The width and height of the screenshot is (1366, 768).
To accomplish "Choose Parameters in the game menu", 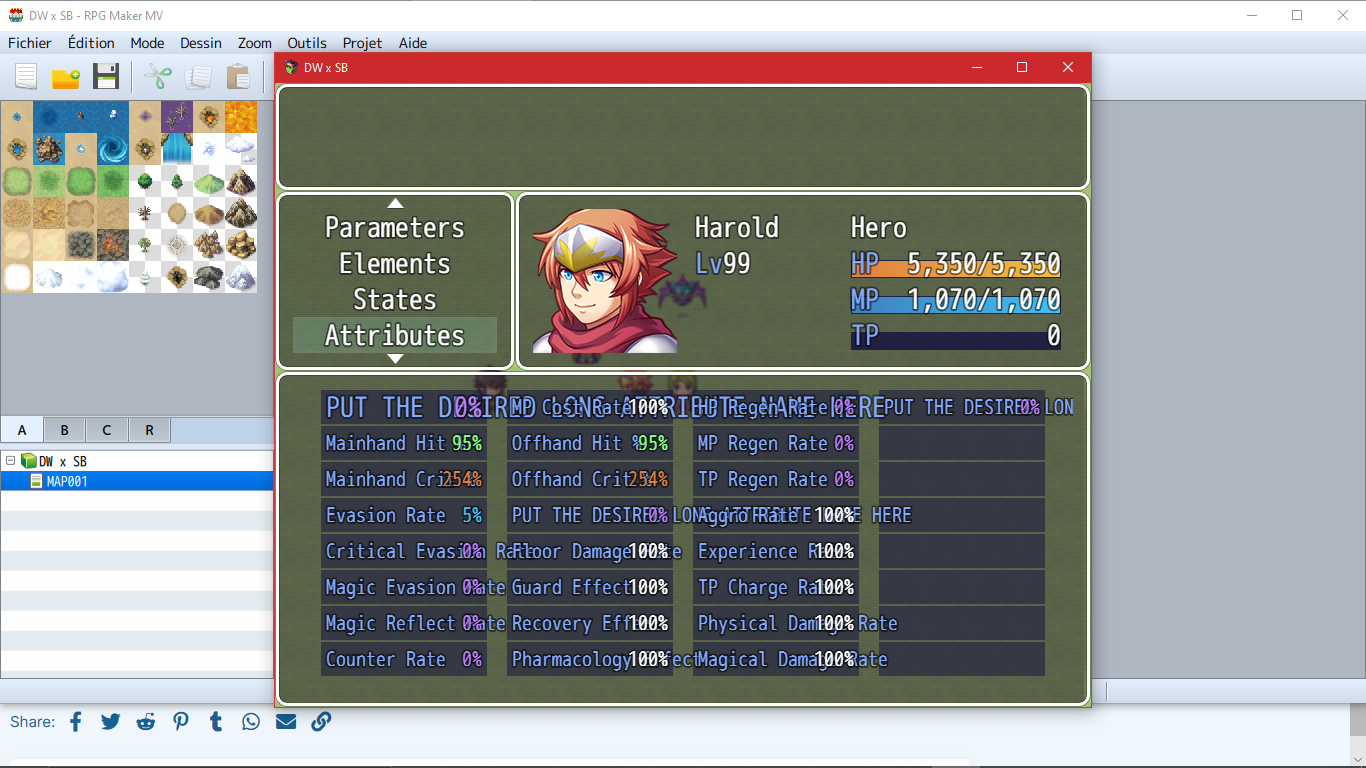I will pos(395,227).
